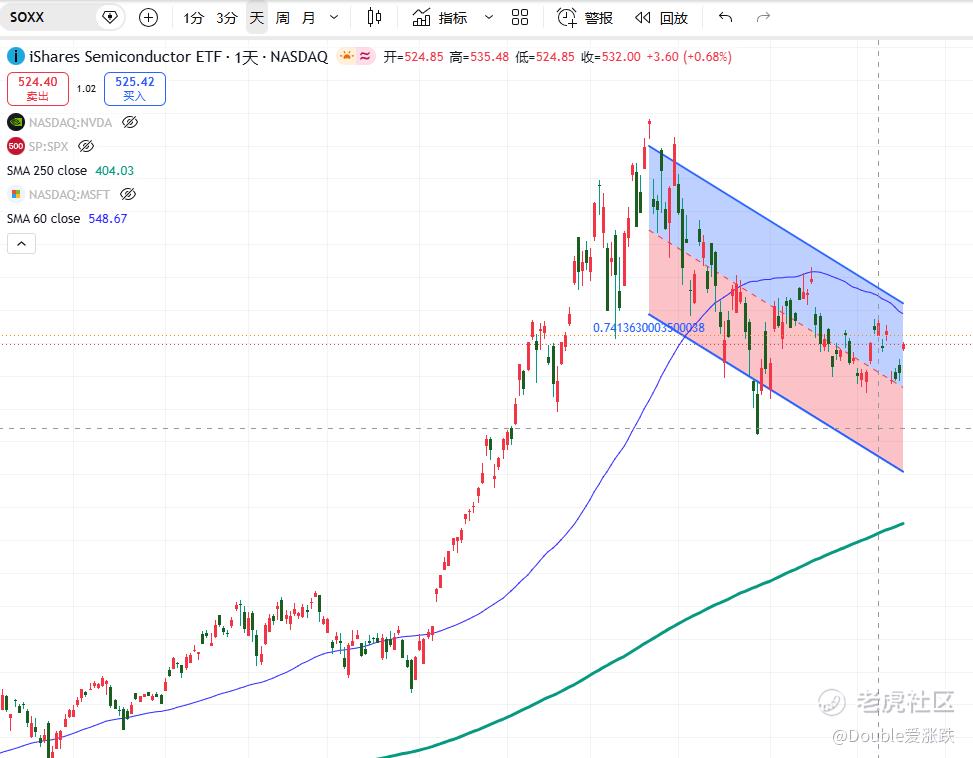Expand the timeframe interval dropdown arrow
The image size is (973, 758).
point(334,17)
